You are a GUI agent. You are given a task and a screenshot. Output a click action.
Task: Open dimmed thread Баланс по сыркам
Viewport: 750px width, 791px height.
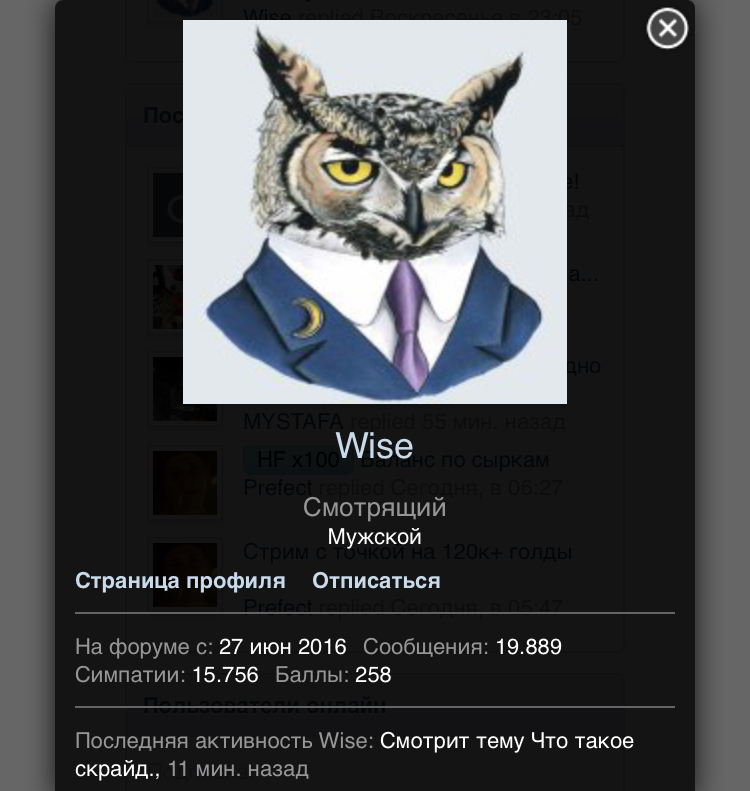click(455, 460)
